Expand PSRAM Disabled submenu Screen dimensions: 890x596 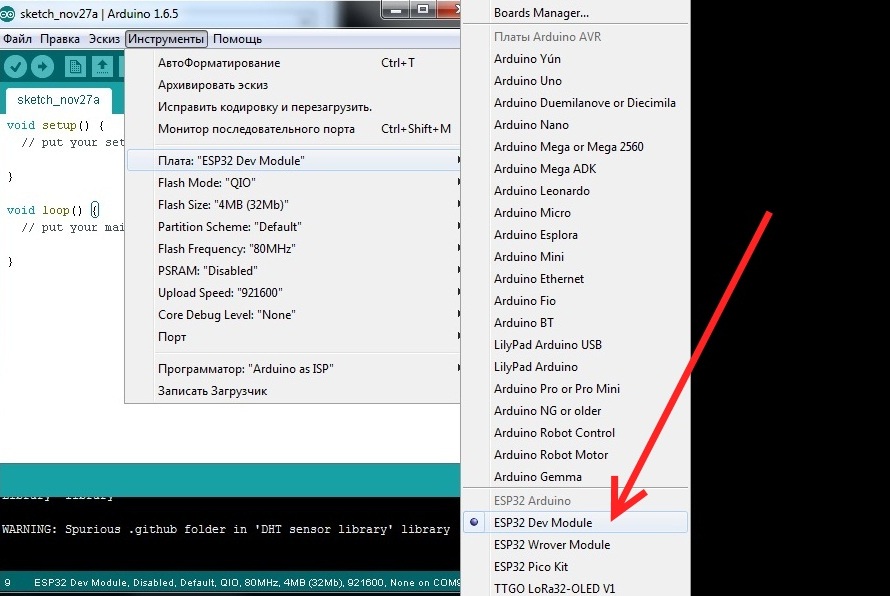pos(293,271)
